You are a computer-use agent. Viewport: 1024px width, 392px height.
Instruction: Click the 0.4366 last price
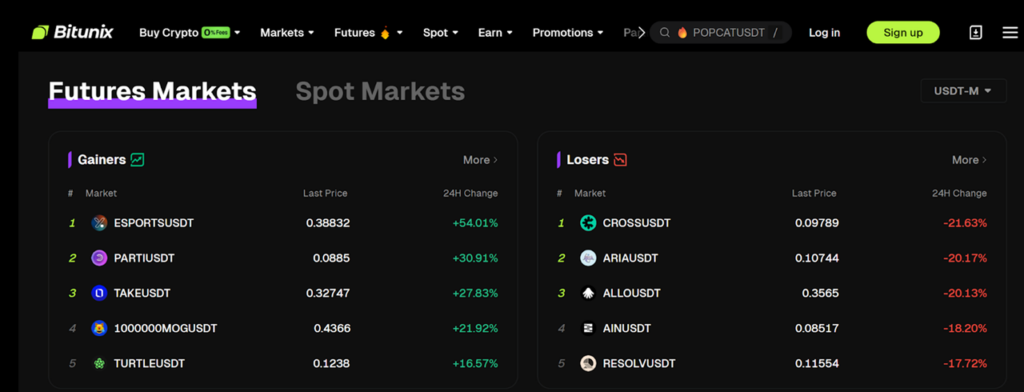[x=332, y=328]
